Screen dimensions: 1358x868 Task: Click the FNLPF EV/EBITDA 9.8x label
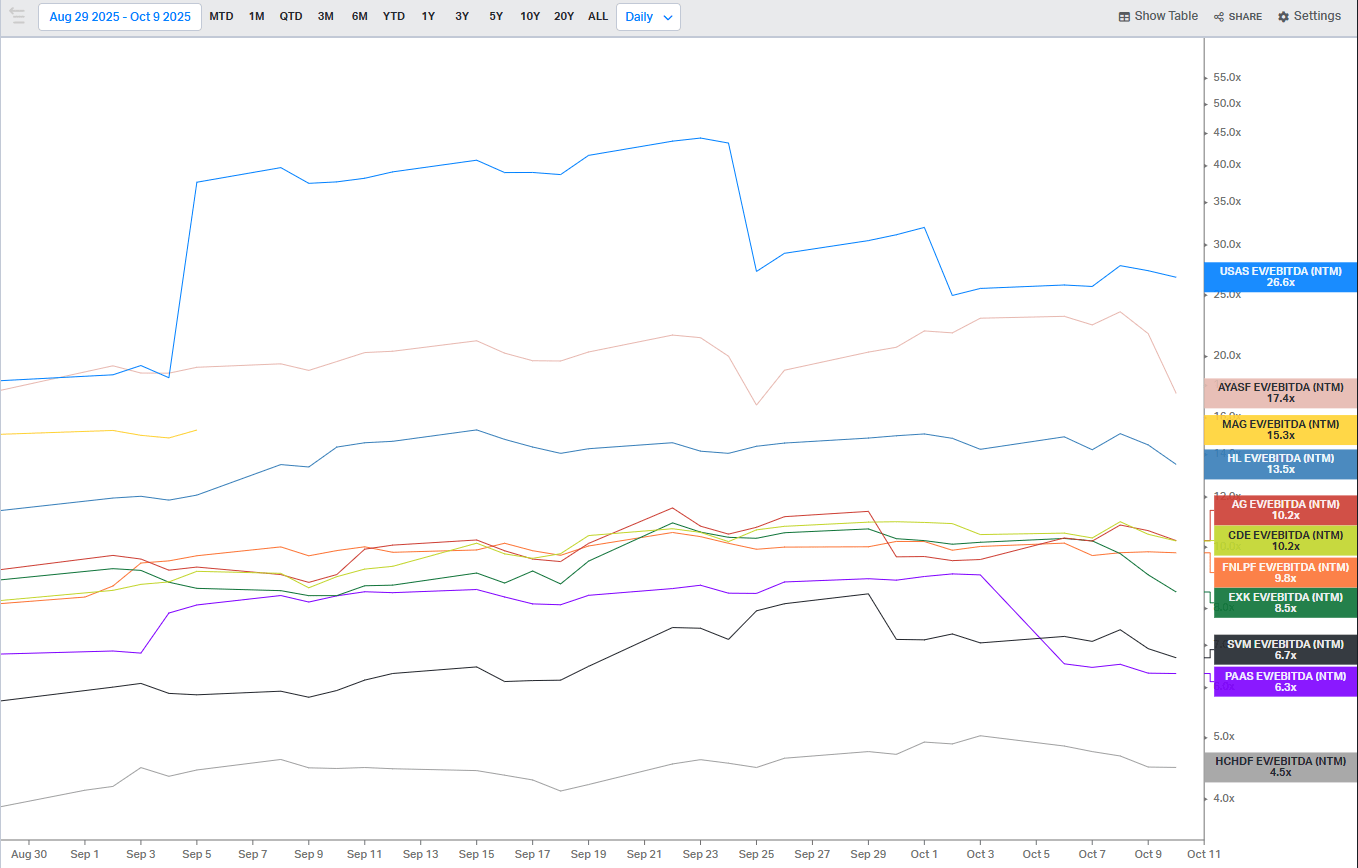(1285, 572)
